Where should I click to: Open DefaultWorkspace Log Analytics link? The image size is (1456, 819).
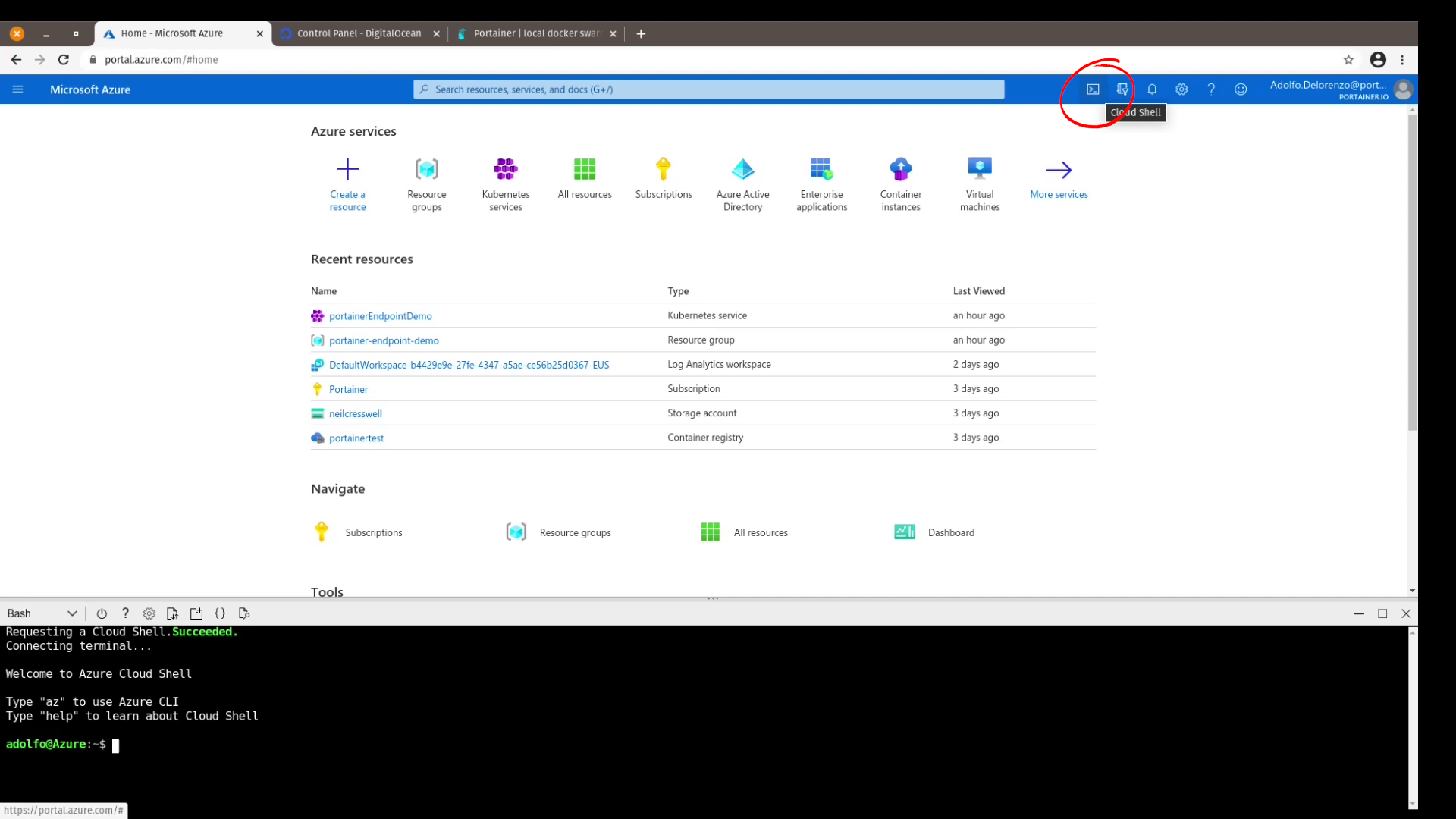[x=469, y=365]
